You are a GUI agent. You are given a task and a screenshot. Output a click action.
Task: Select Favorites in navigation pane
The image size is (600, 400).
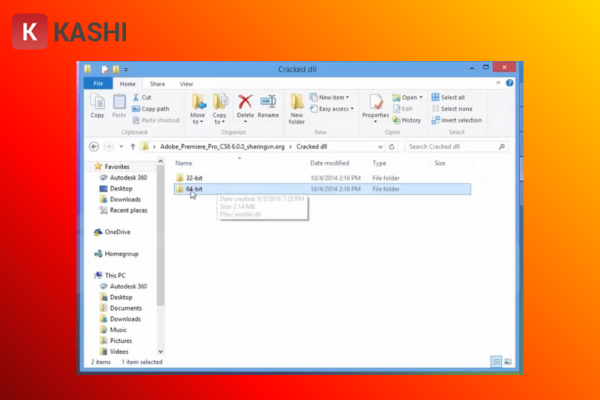click(x=117, y=167)
